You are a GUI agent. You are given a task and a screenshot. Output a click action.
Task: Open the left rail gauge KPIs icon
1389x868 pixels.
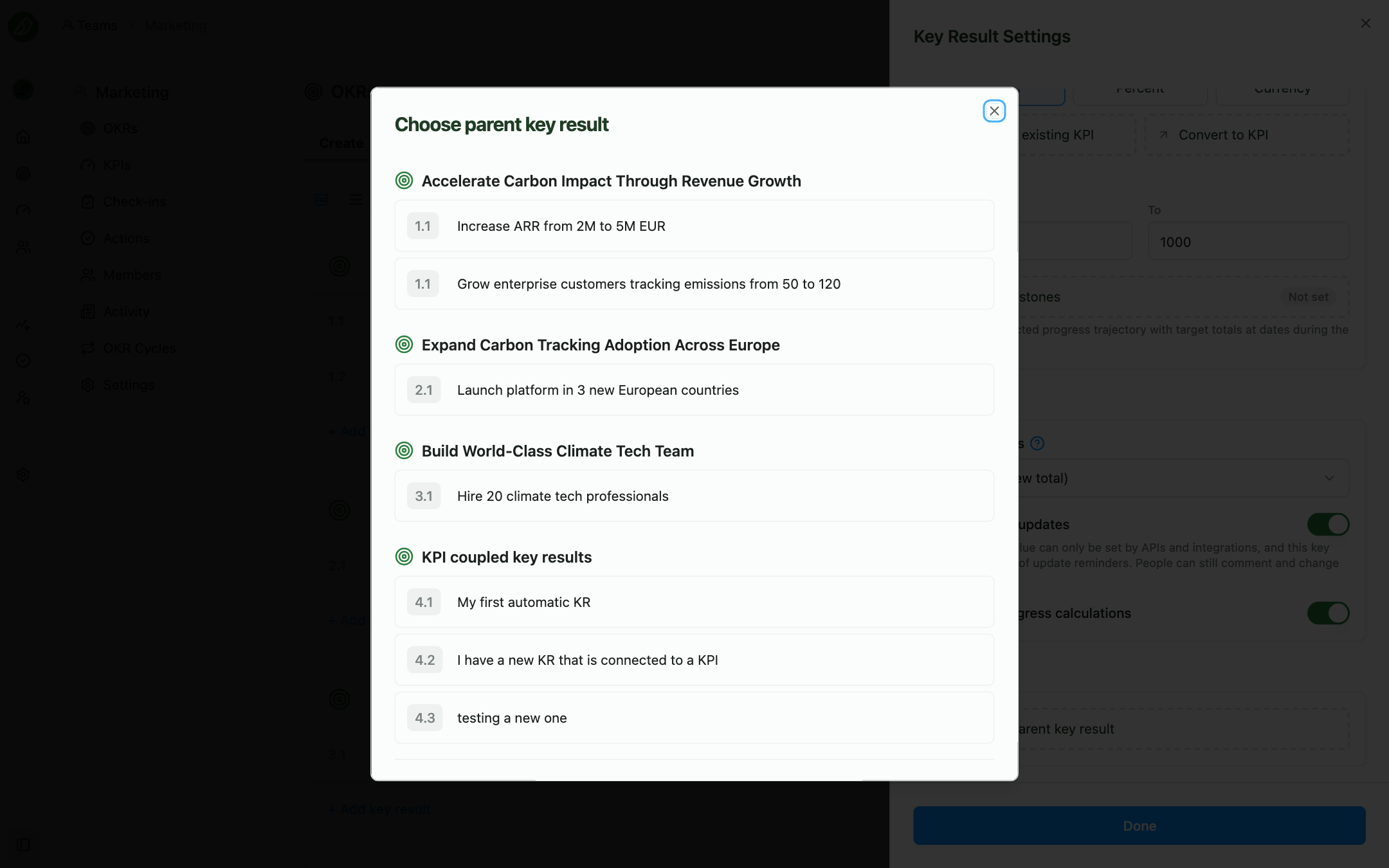(x=23, y=210)
